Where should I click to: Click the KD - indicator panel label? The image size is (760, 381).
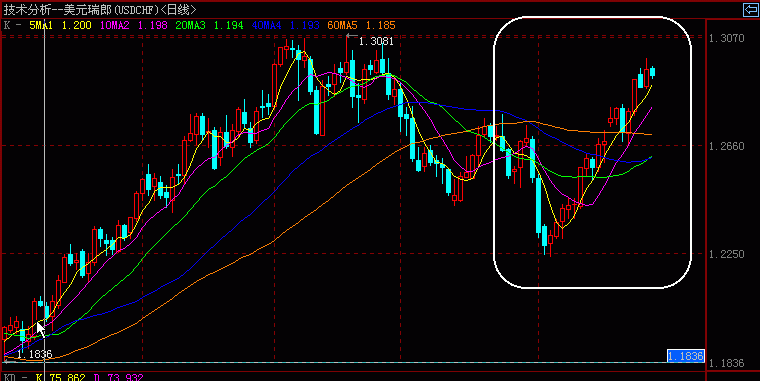tap(15, 377)
